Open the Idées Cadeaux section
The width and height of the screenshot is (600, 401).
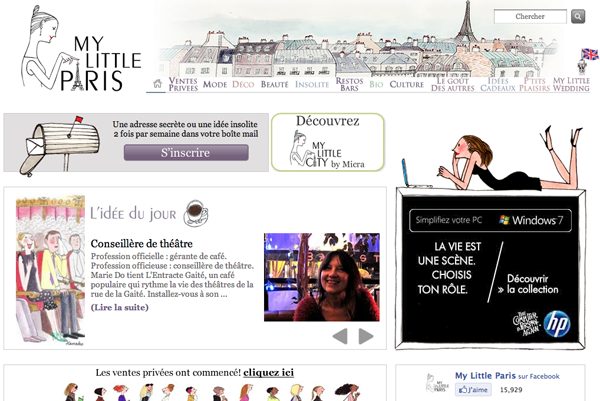pos(498,84)
